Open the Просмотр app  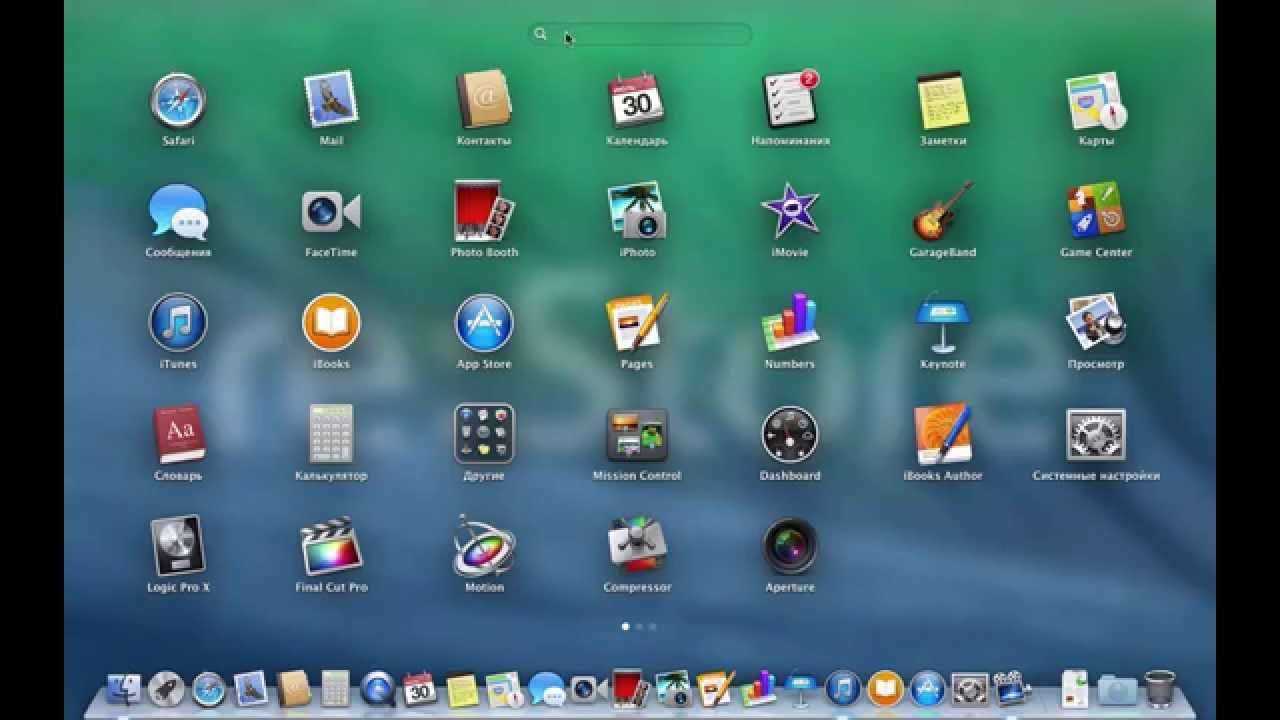tap(1096, 322)
